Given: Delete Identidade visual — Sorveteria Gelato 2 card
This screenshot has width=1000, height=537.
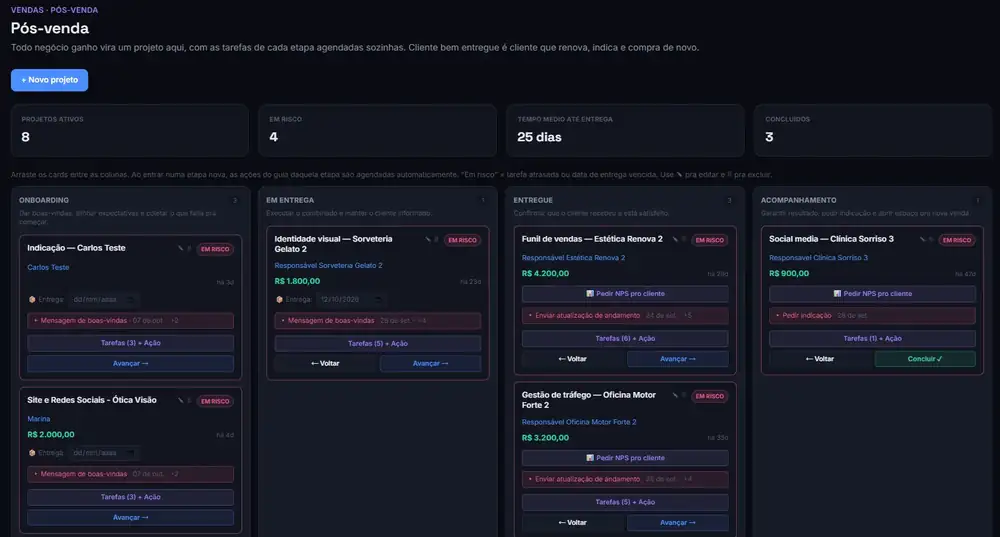Looking at the screenshot, I should 436,240.
